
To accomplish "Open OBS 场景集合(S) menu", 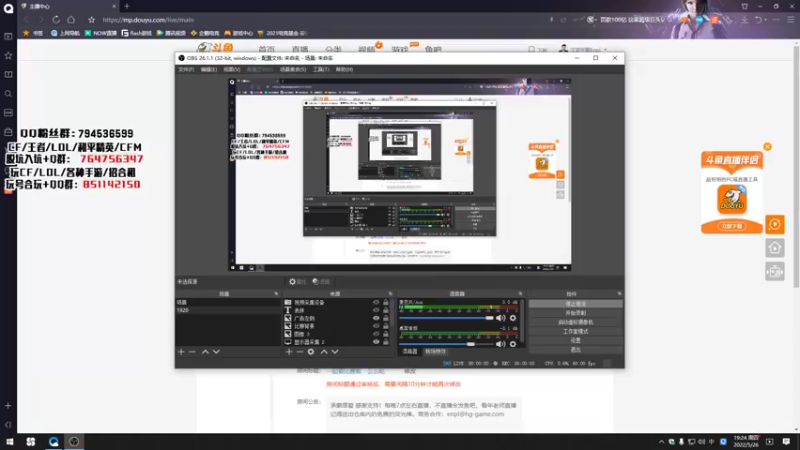I will [293, 69].
